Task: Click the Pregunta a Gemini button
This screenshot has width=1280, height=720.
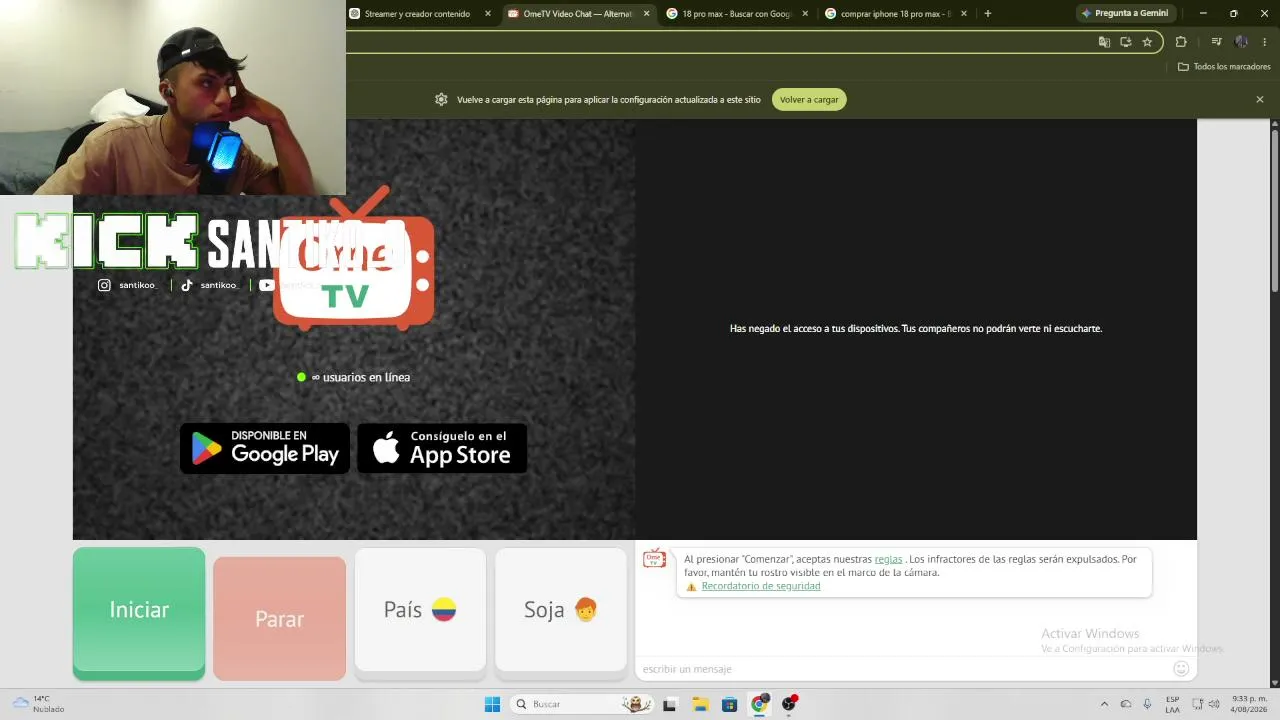Action: pos(1125,14)
